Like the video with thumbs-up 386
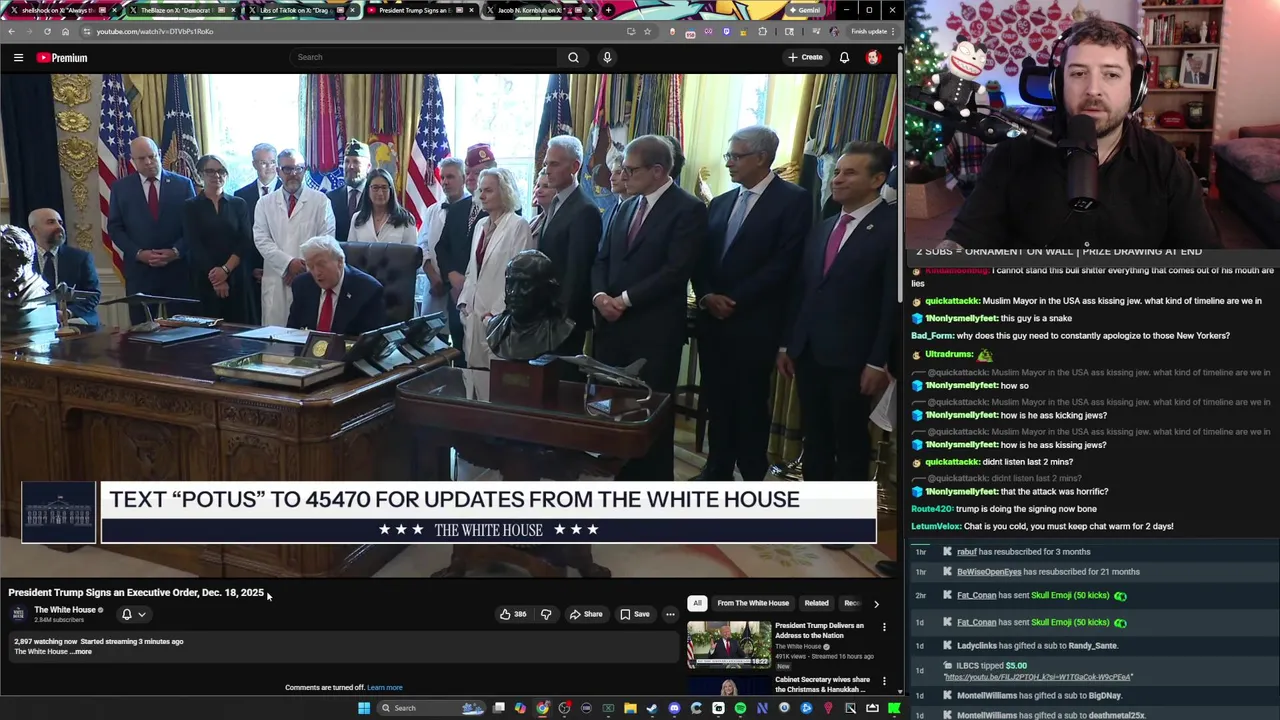 (x=513, y=614)
